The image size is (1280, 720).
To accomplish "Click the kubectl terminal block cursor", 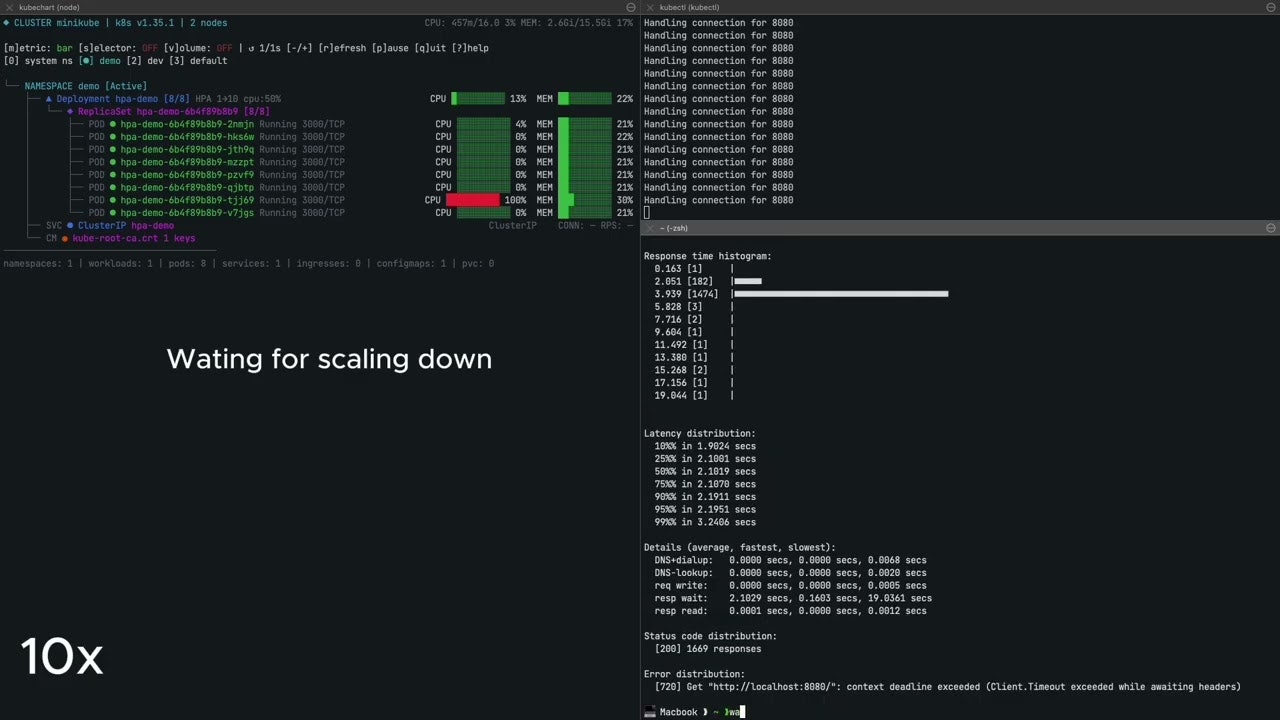I will click(x=647, y=213).
